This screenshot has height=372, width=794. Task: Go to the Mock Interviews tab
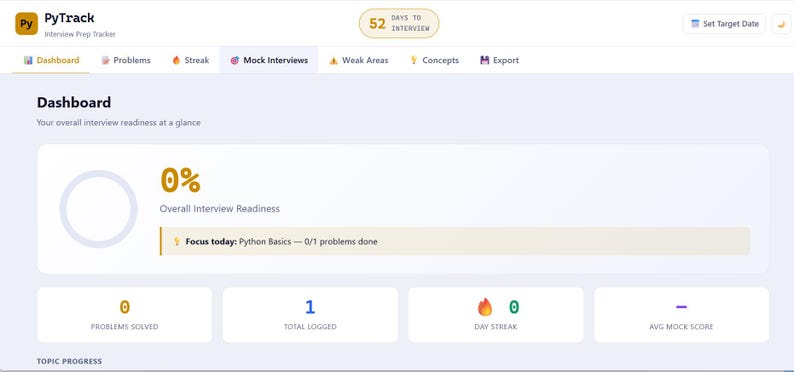(269, 60)
